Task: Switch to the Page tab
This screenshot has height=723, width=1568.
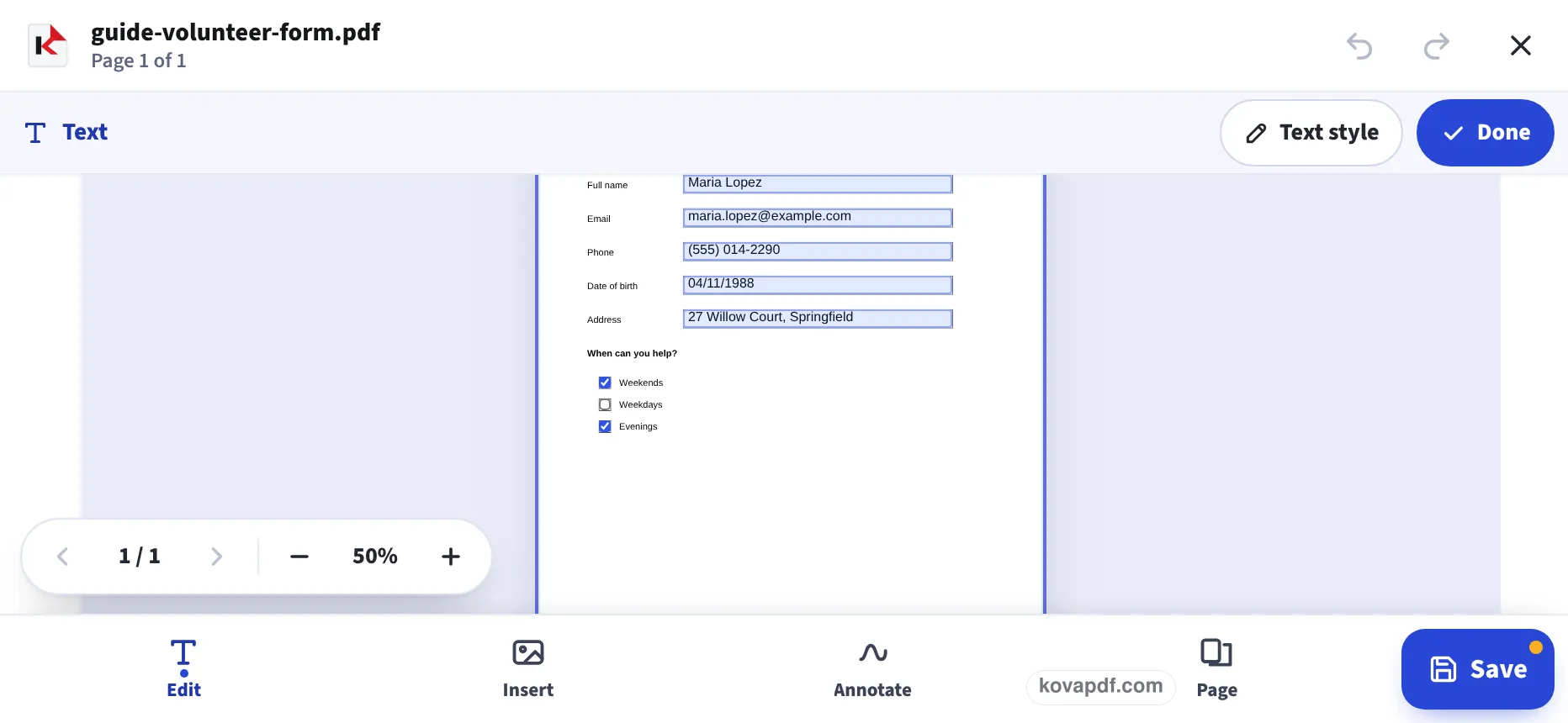Action: tap(1216, 669)
